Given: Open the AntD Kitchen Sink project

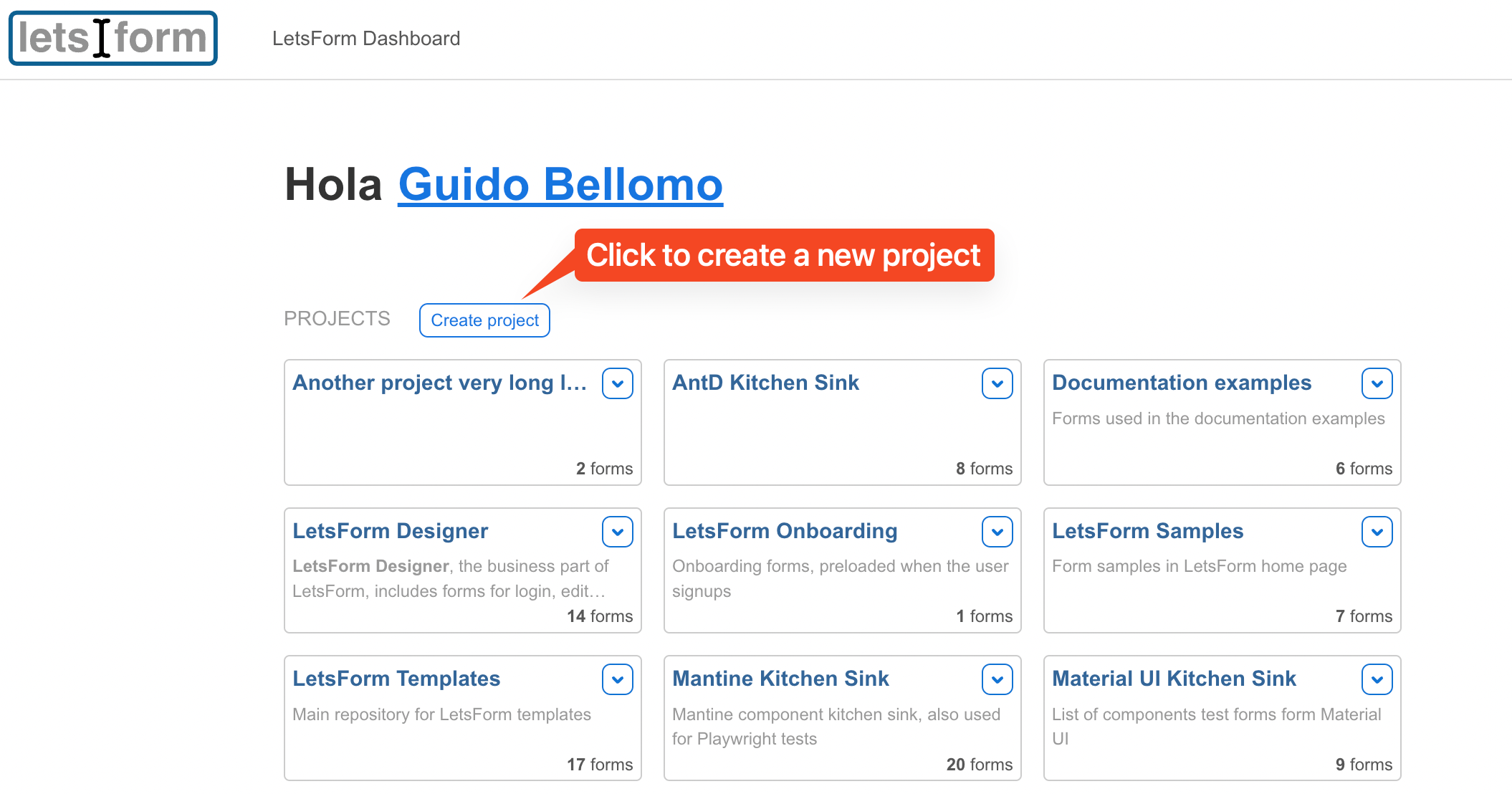Looking at the screenshot, I should [x=765, y=383].
